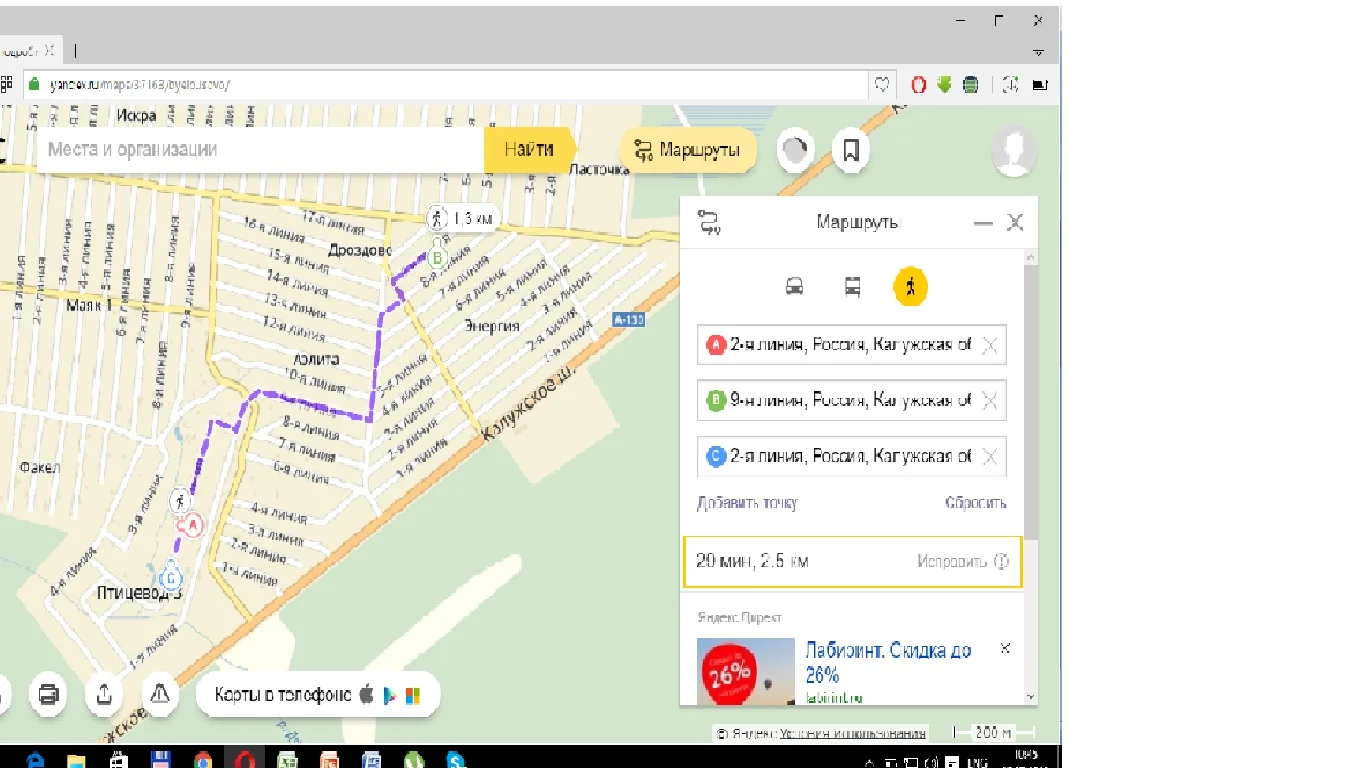Screen dimensions: 1366x768
Task: Click the Птицевод label on the map
Action: click(x=138, y=592)
